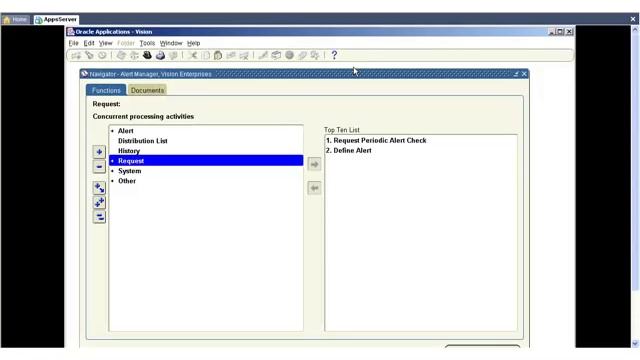Switch to the Documents tab
640x360 pixels.
point(147,90)
